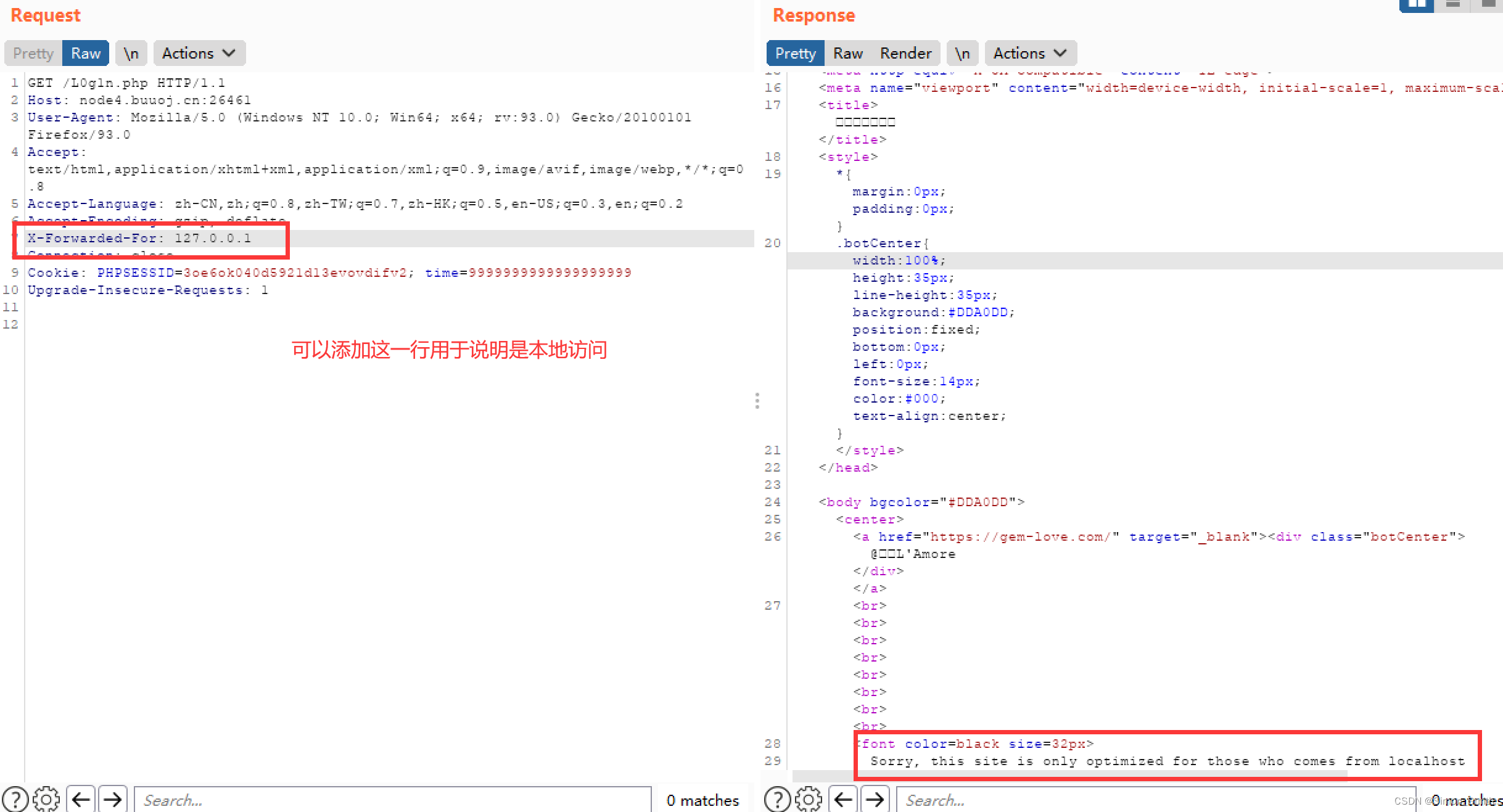The height and width of the screenshot is (812, 1503).
Task: Switch Response view to Raw
Action: click(x=847, y=54)
